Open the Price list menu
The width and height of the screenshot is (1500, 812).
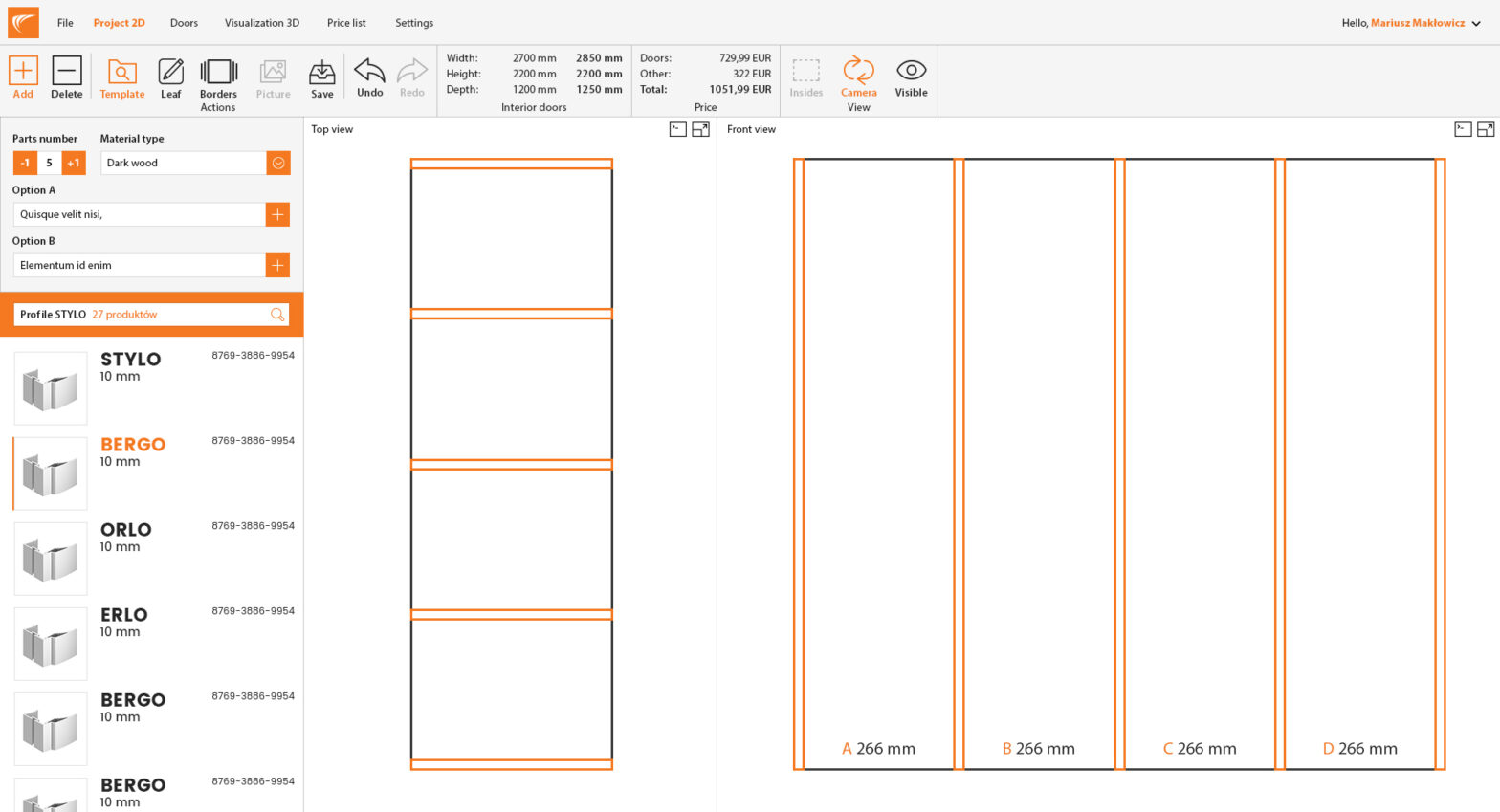[346, 23]
